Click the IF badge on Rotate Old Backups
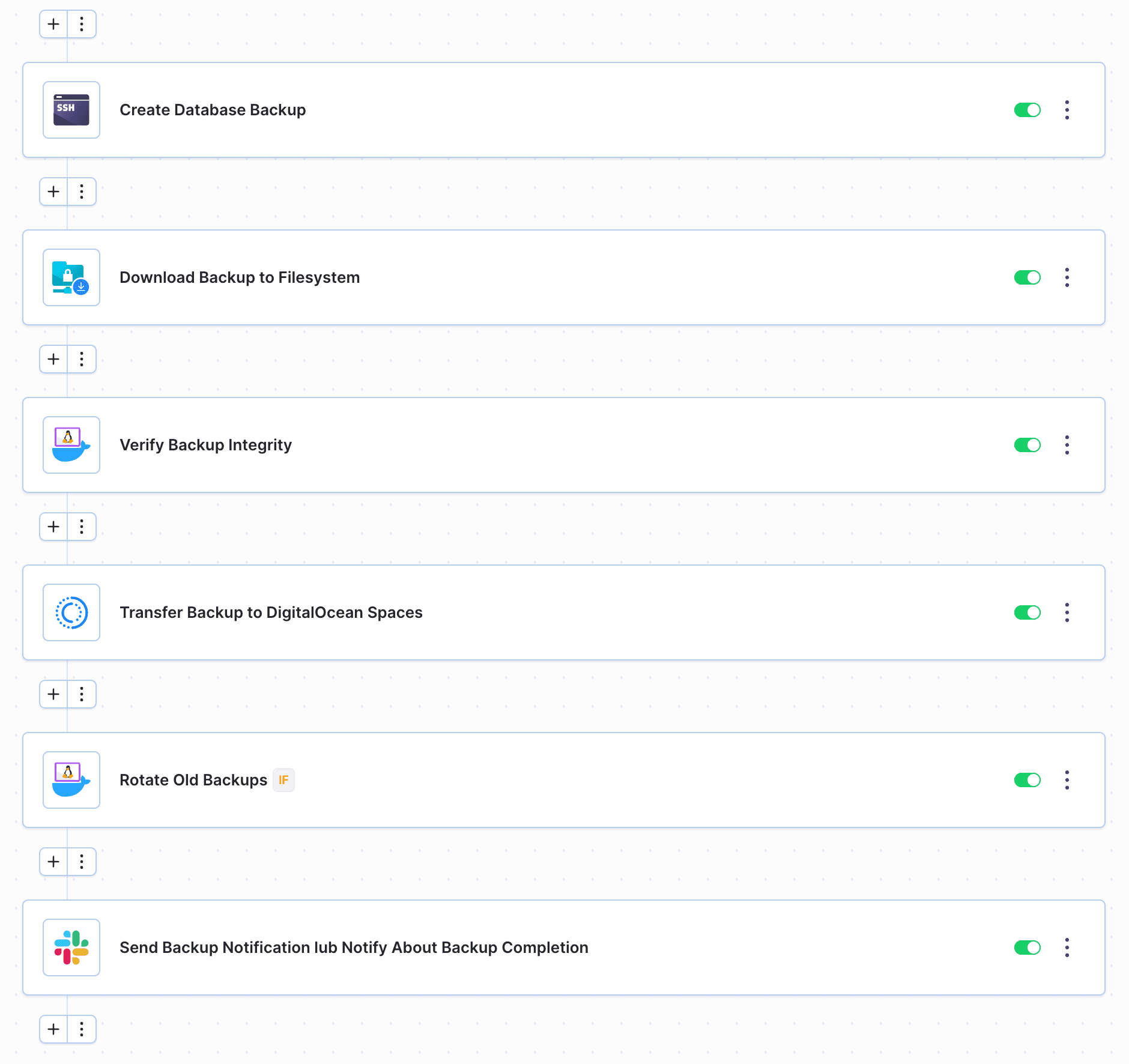 [x=283, y=779]
